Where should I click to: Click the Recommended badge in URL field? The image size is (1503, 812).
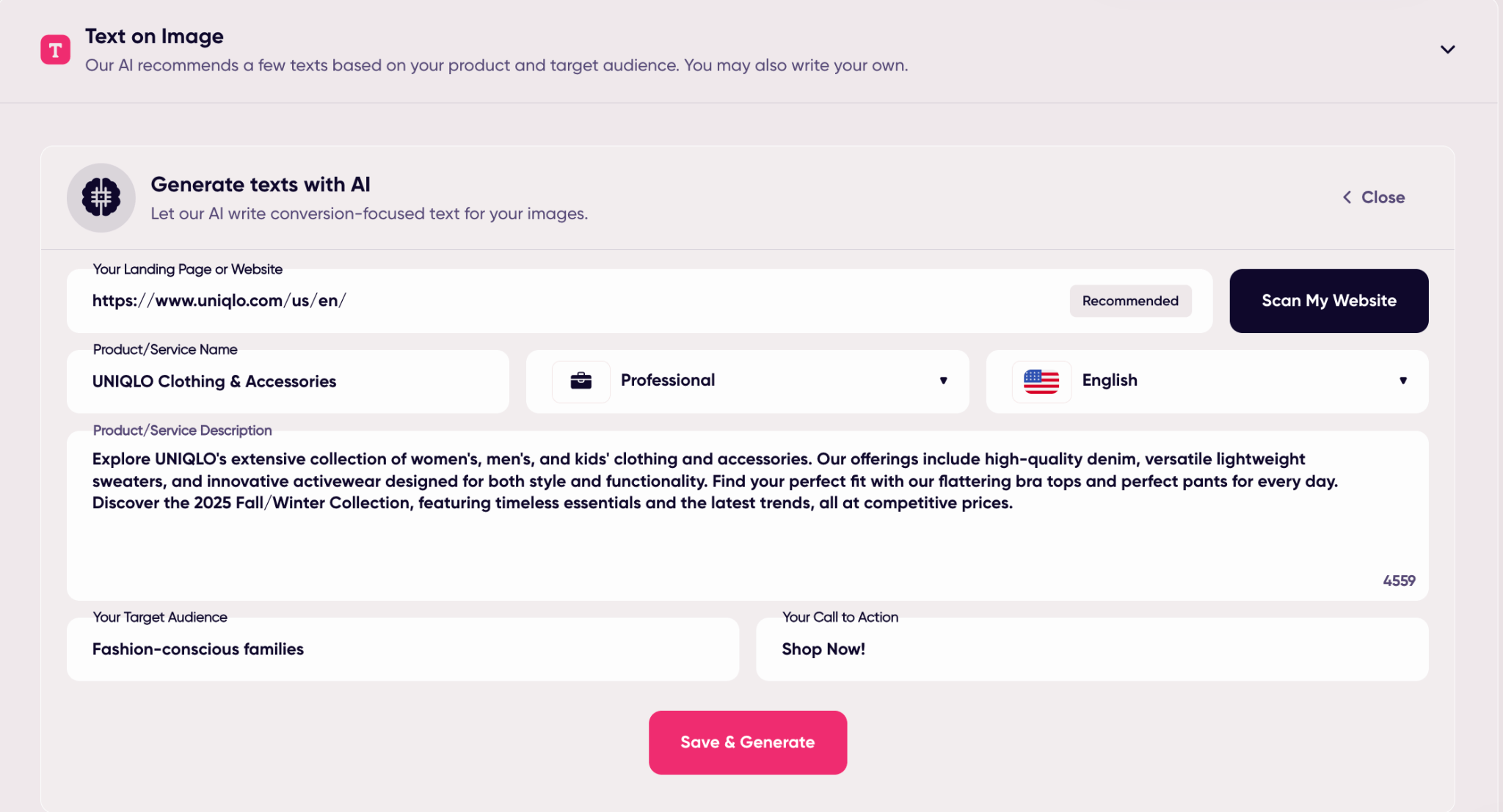1130,301
